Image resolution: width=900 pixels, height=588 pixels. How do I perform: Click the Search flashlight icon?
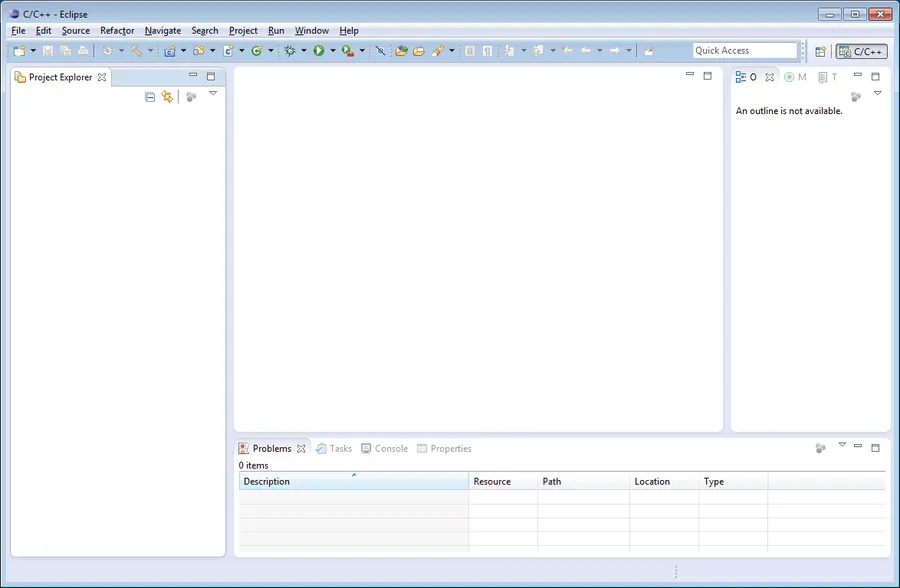438,51
